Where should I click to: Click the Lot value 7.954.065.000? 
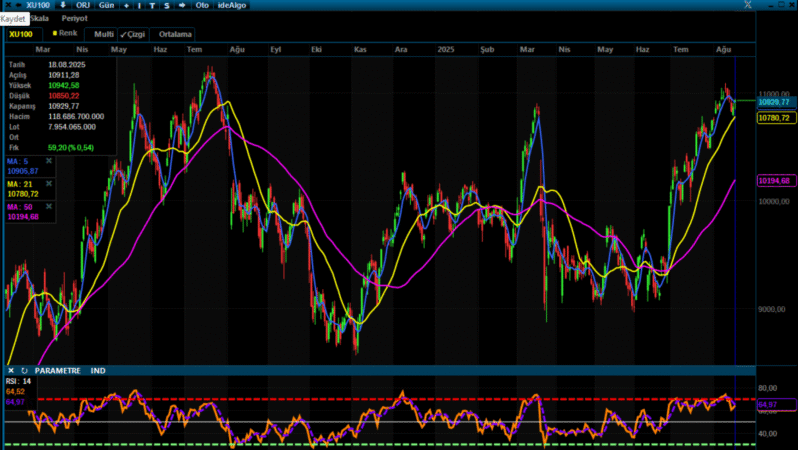point(72,127)
